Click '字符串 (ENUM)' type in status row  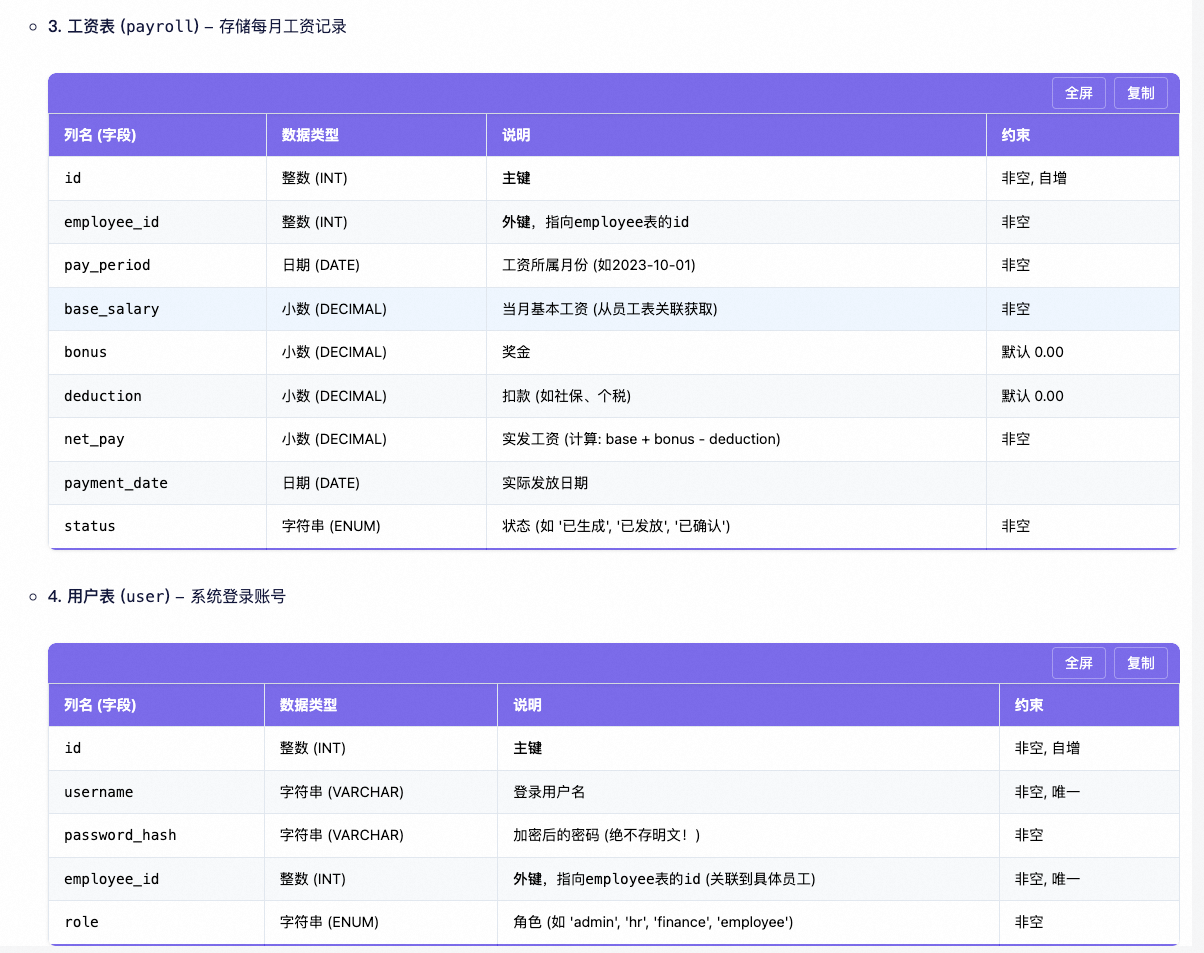331,526
